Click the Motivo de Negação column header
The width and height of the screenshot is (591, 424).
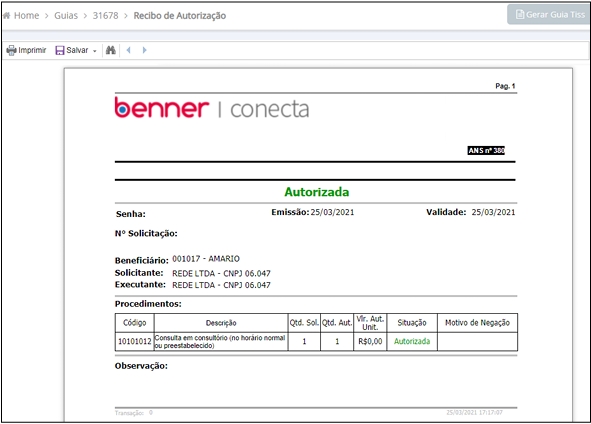click(x=477, y=323)
